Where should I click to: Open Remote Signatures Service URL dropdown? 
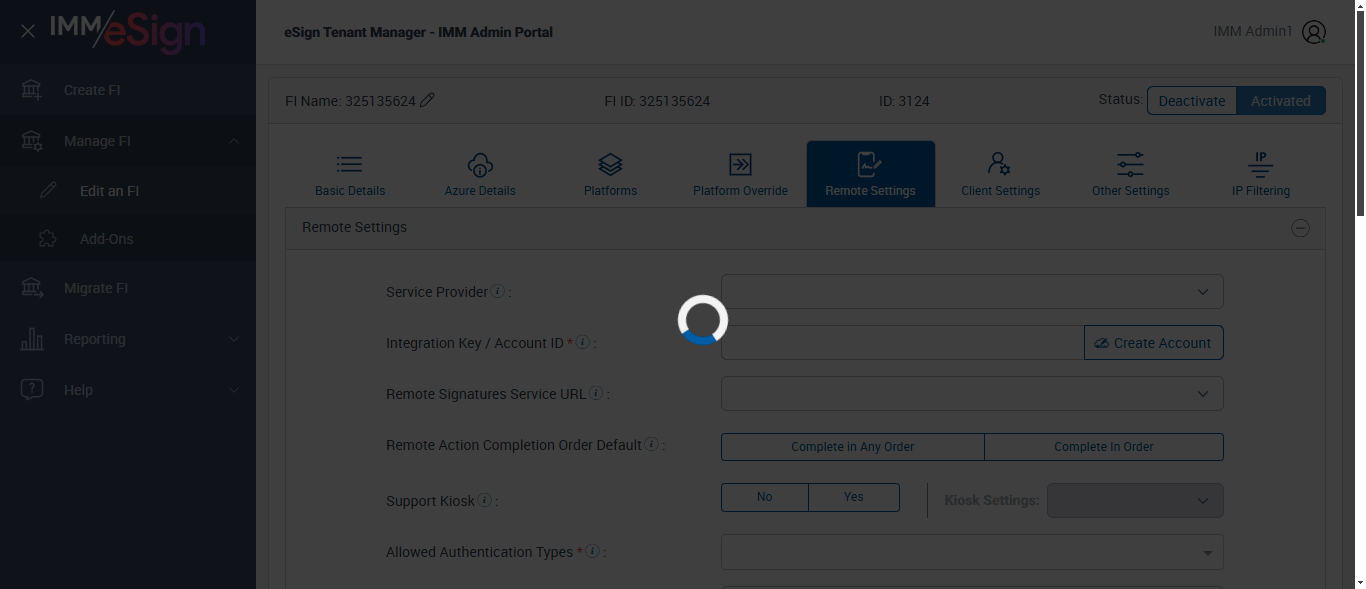972,394
